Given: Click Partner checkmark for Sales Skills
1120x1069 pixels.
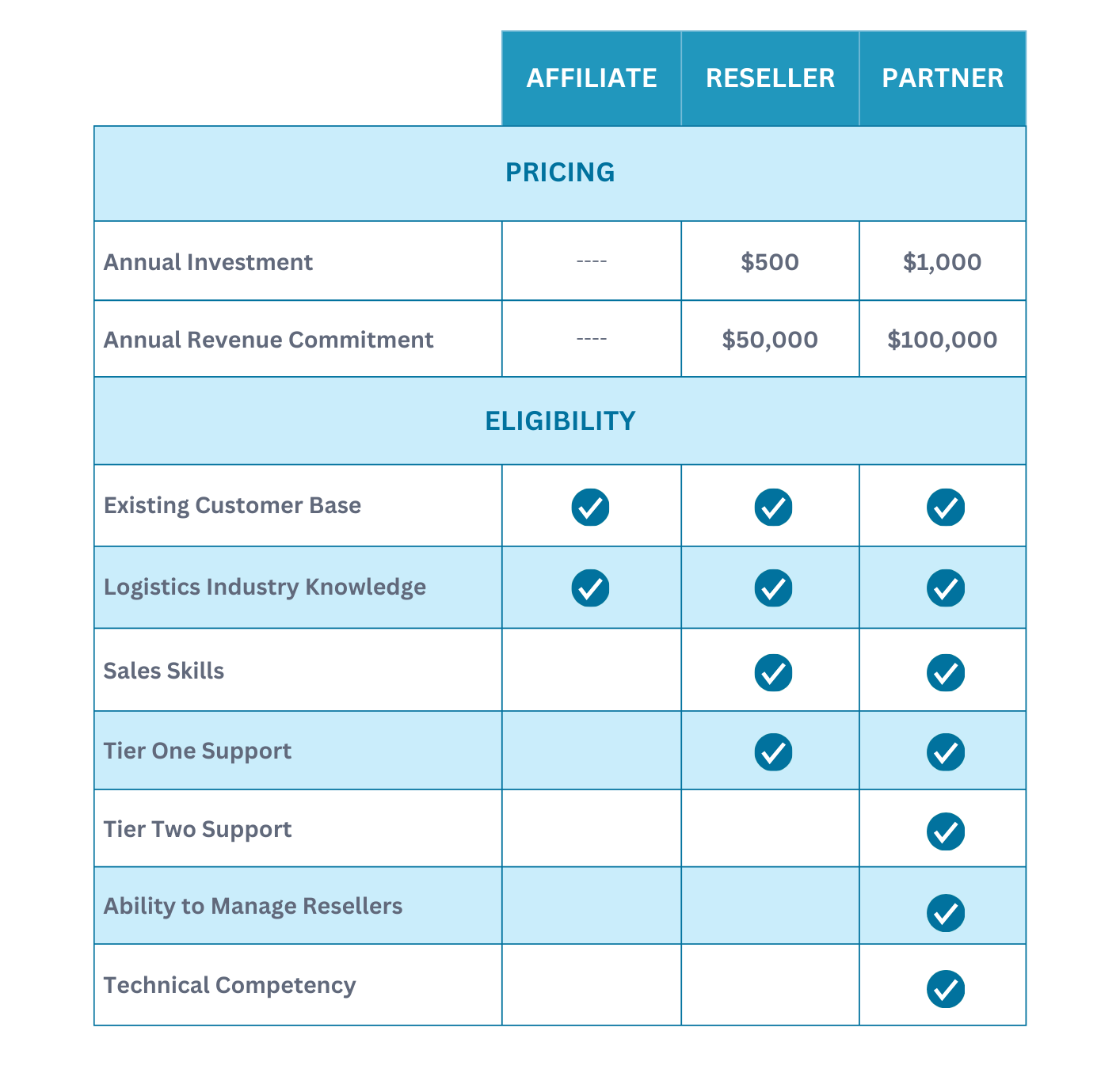Looking at the screenshot, I should [946, 672].
